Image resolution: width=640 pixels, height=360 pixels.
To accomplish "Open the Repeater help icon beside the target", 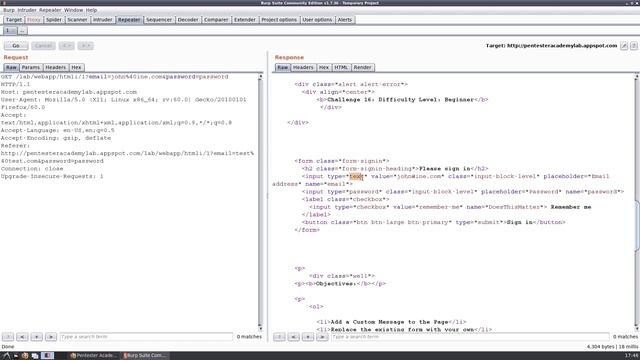I will (633, 46).
